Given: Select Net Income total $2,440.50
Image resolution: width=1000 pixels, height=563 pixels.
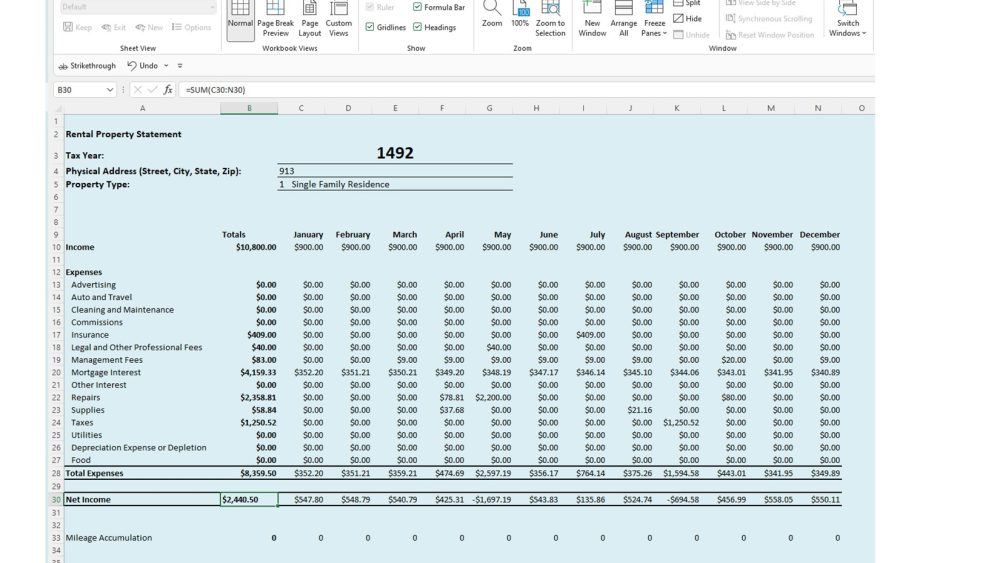Looking at the screenshot, I should click(249, 499).
